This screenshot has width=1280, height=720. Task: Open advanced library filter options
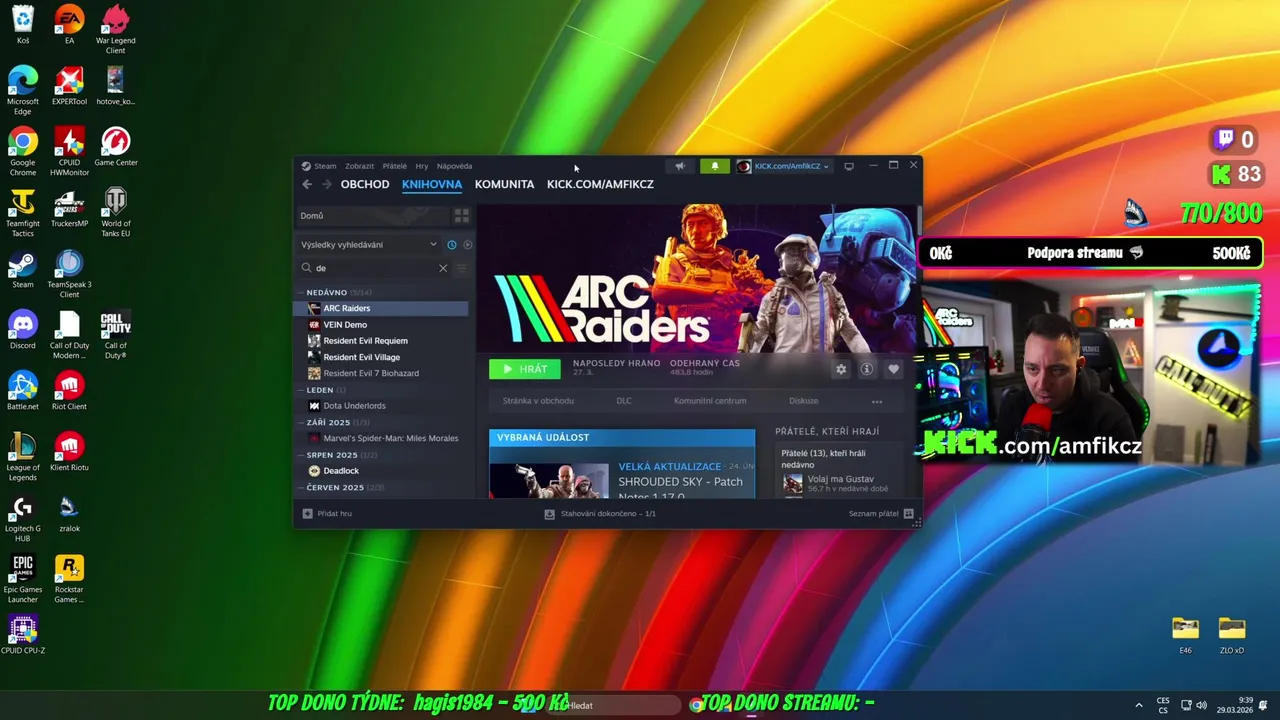tap(461, 268)
